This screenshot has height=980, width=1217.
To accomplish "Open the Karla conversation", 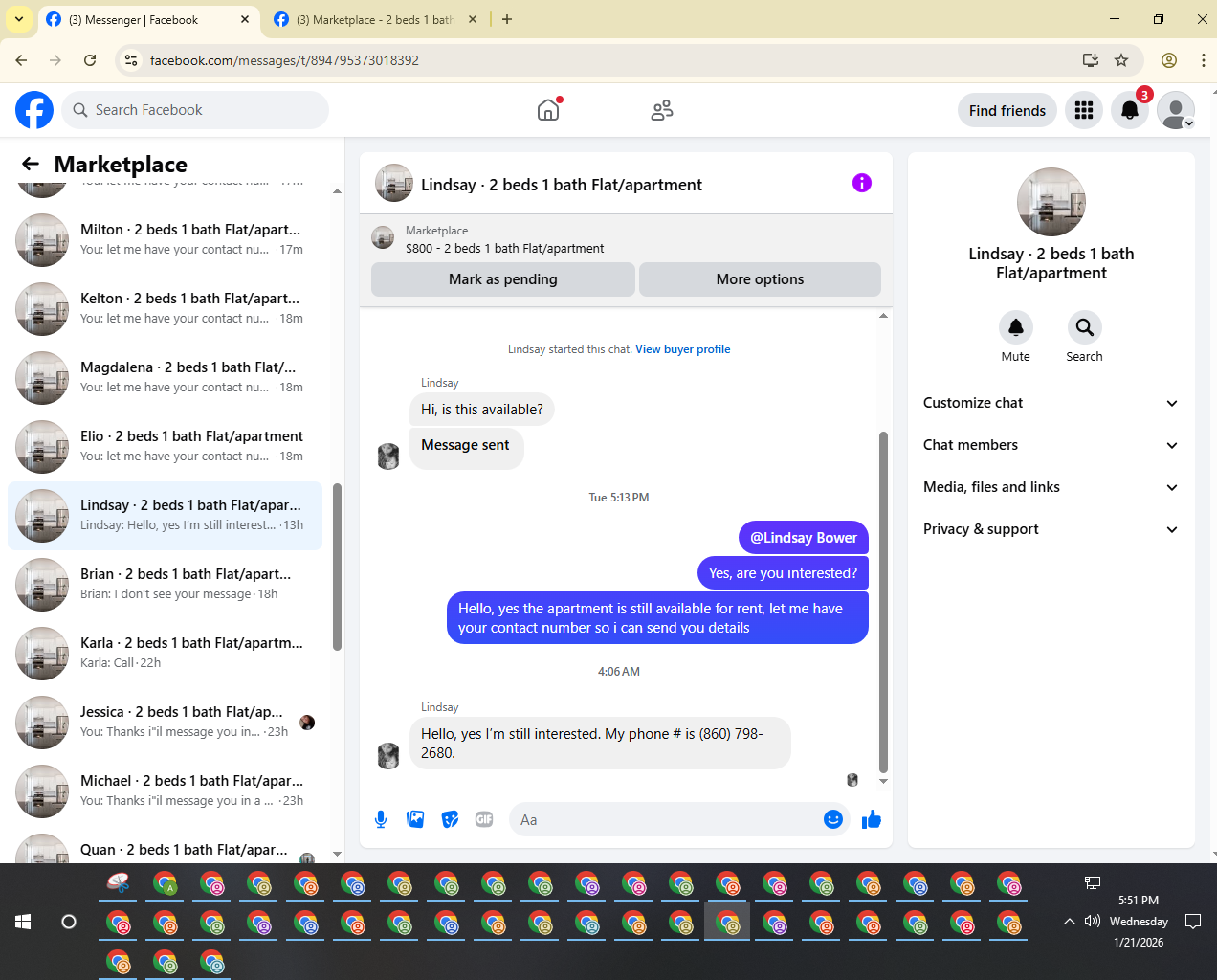I will click(165, 653).
